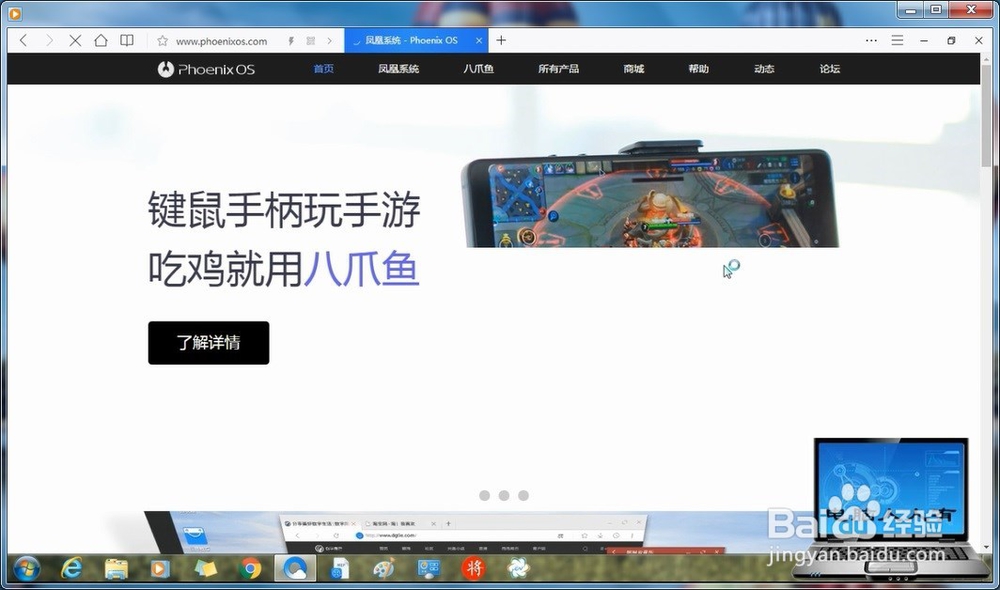Open the reading mode book icon
Screen dimensions: 1000x590
(127, 41)
